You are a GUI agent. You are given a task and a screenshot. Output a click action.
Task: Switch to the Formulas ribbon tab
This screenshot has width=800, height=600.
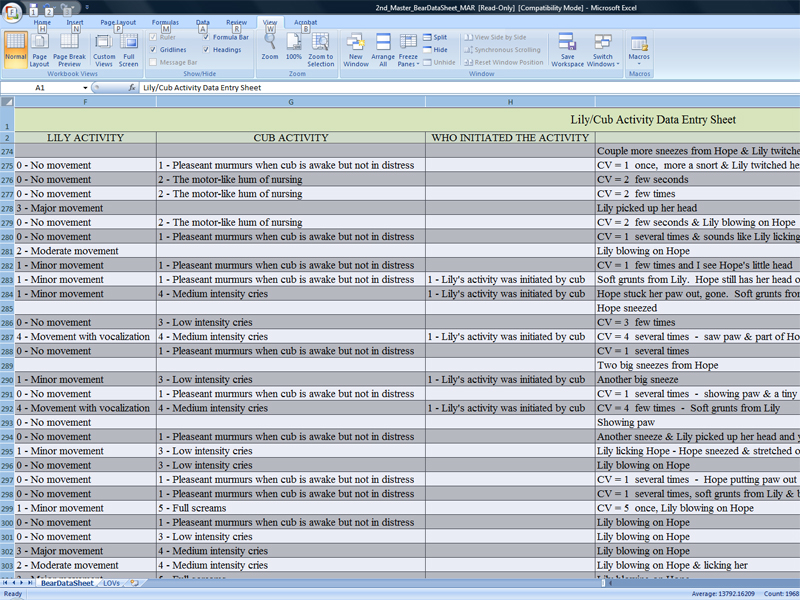(x=164, y=20)
